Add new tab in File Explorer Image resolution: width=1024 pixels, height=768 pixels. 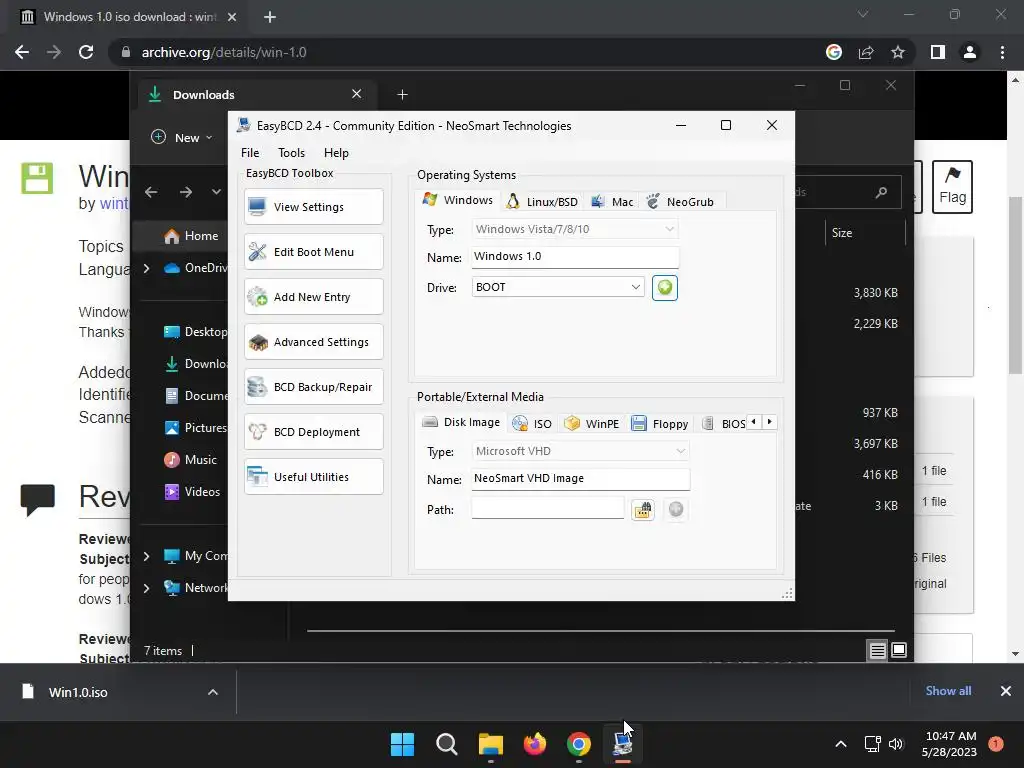[402, 95]
